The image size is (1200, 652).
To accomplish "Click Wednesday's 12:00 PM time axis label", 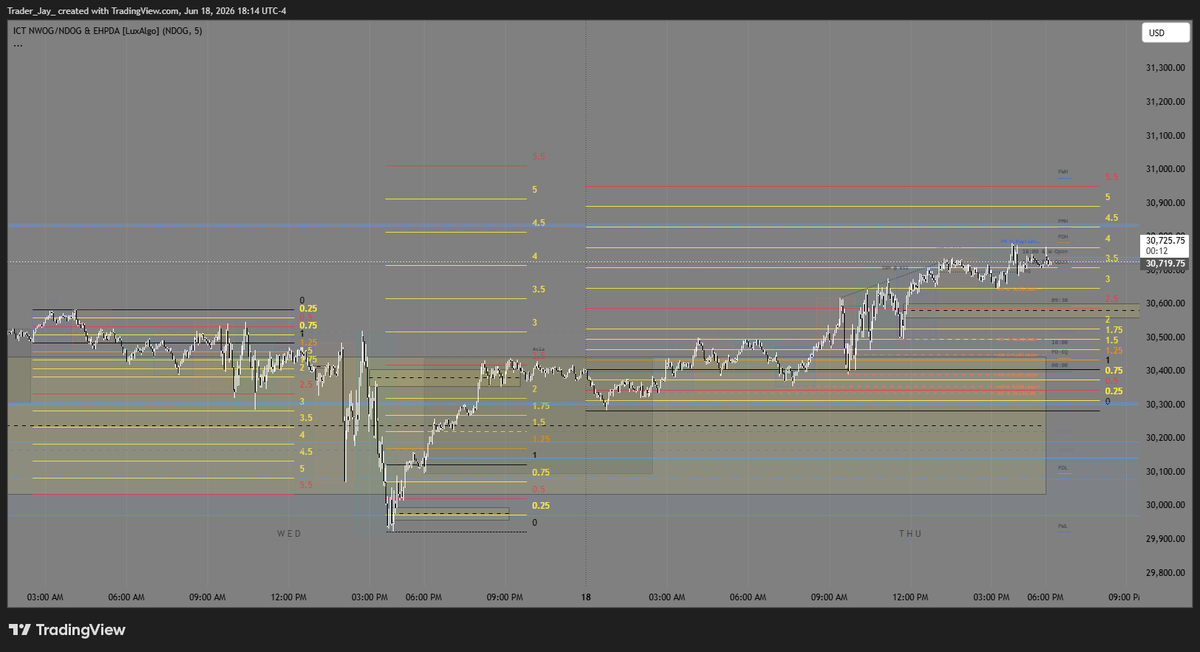I will click(288, 597).
